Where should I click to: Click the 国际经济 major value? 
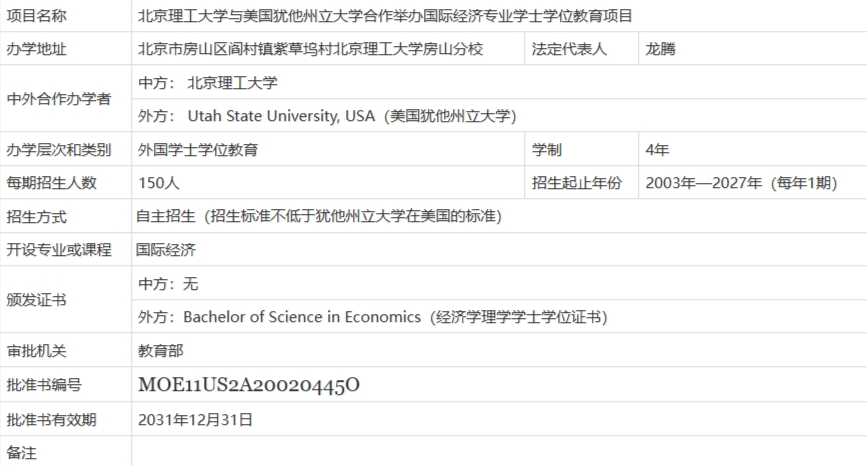(x=166, y=250)
